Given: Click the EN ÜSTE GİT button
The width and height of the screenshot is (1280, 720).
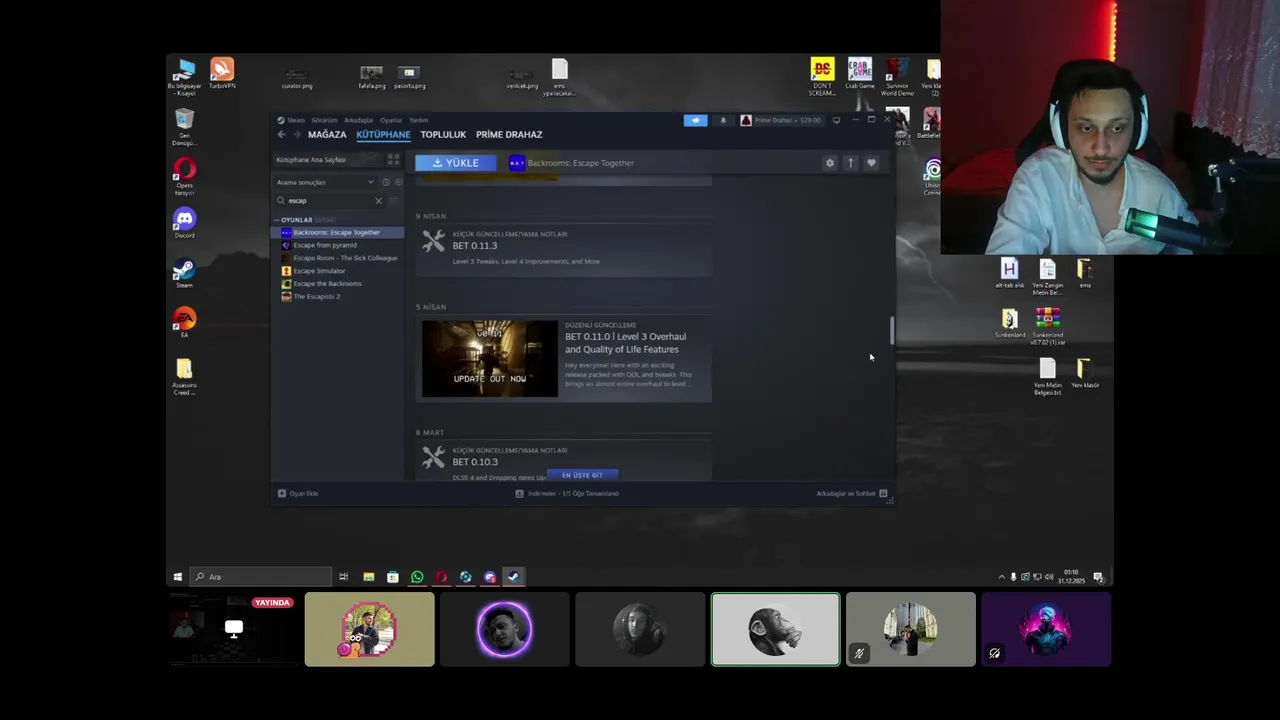Looking at the screenshot, I should pos(582,475).
